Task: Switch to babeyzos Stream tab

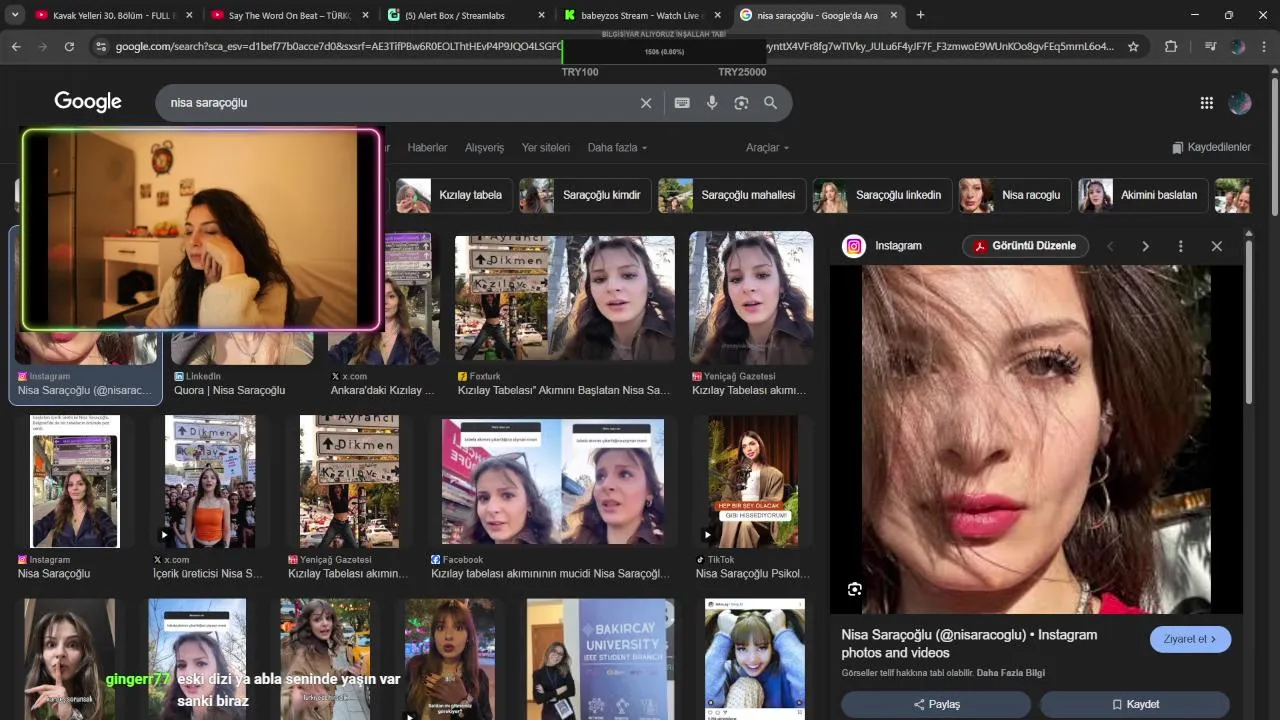Action: pyautogui.click(x=642, y=15)
